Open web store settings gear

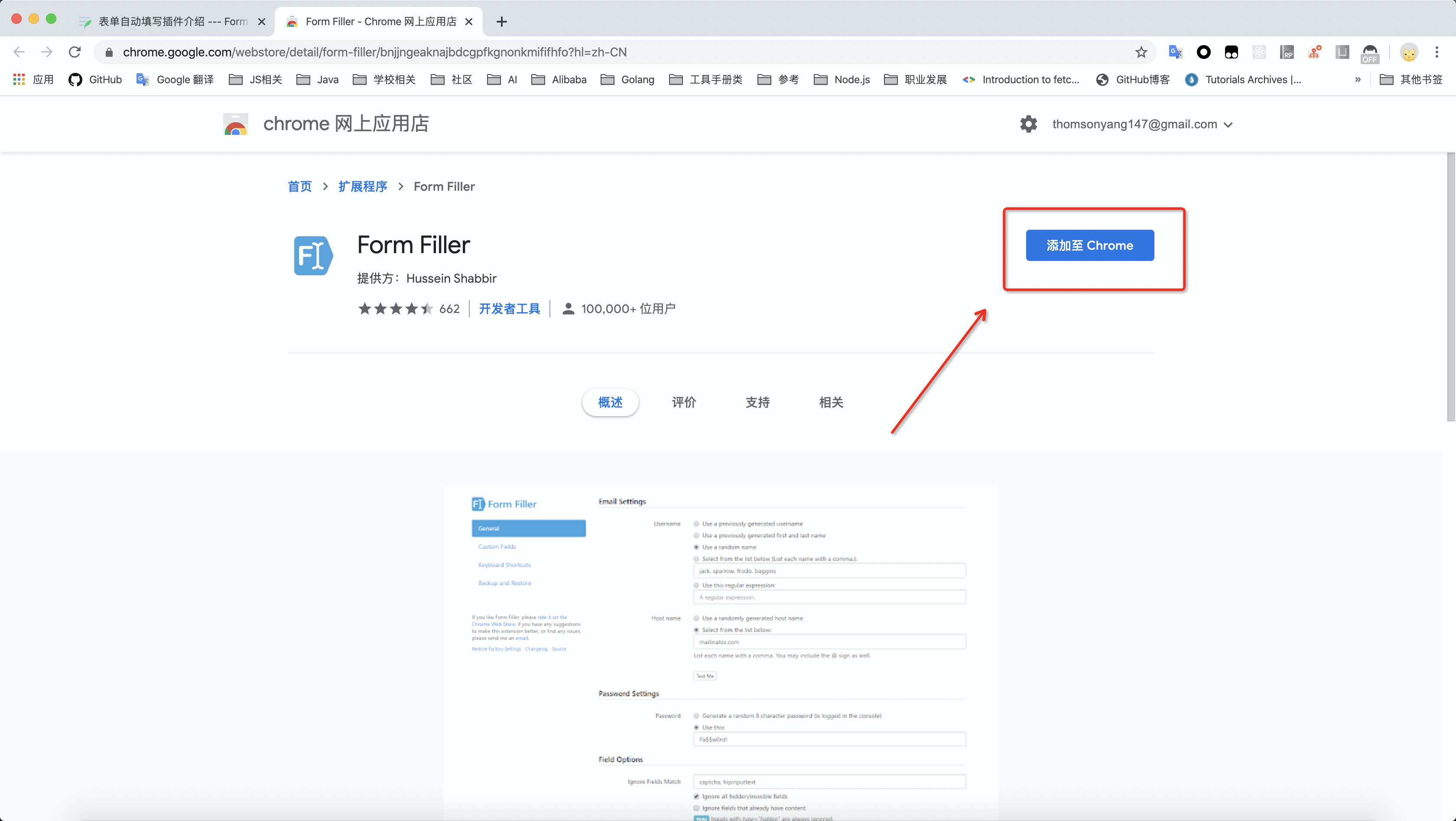point(1028,124)
